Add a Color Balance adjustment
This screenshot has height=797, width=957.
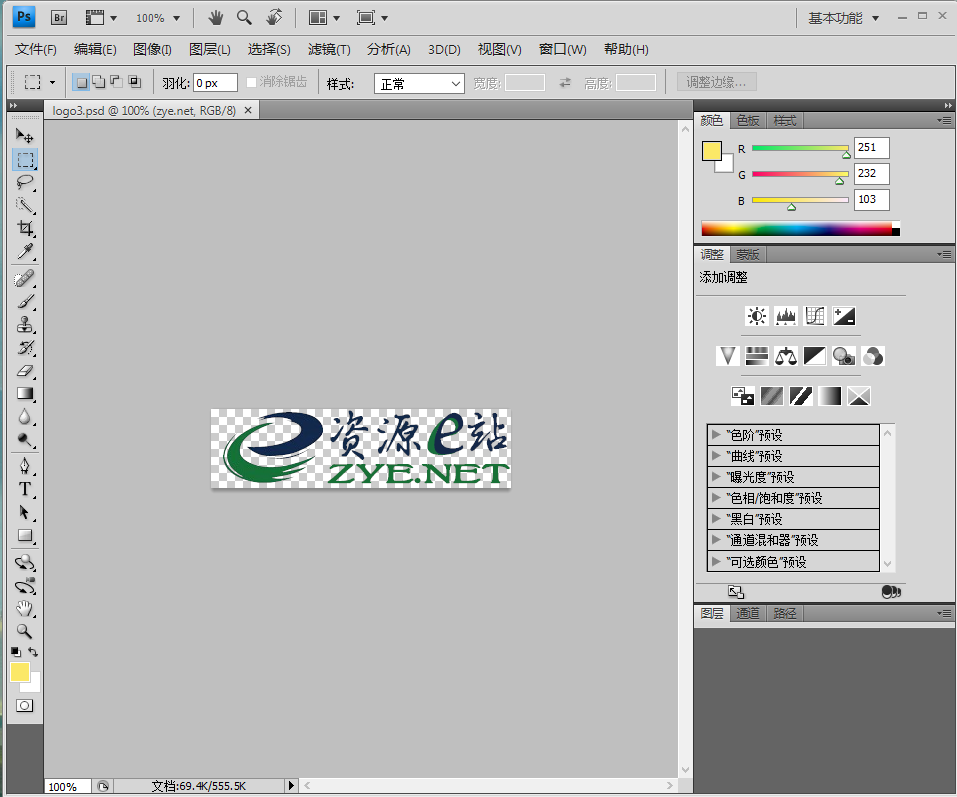point(785,356)
